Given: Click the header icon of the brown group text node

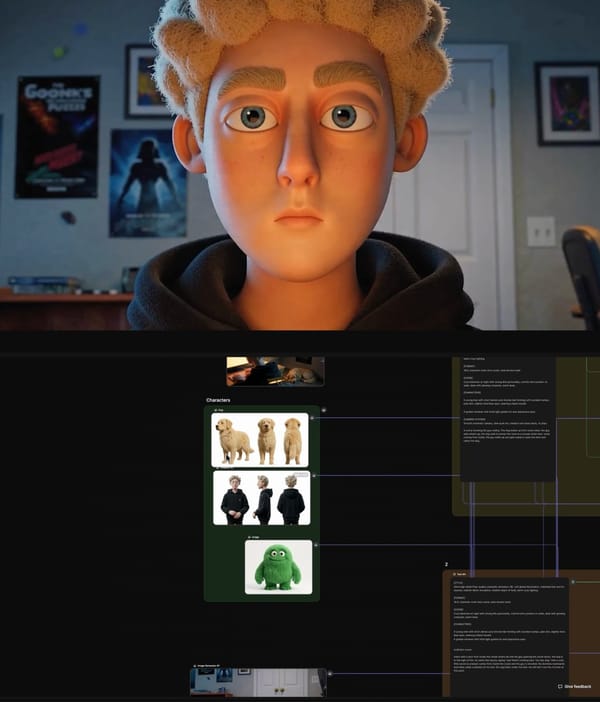Looking at the screenshot, I should (x=454, y=574).
